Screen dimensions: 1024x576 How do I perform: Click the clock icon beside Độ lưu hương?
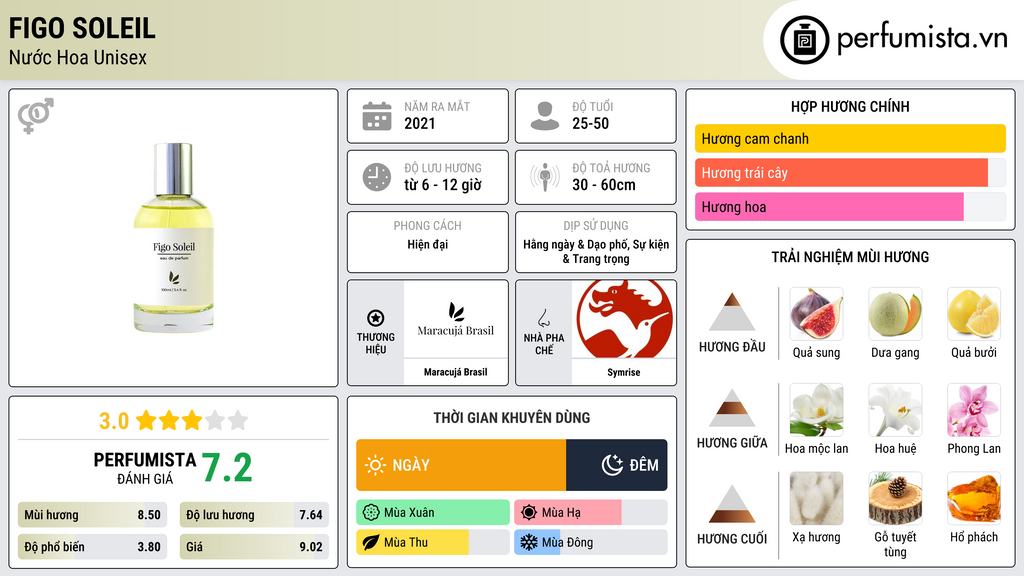pyautogui.click(x=377, y=177)
